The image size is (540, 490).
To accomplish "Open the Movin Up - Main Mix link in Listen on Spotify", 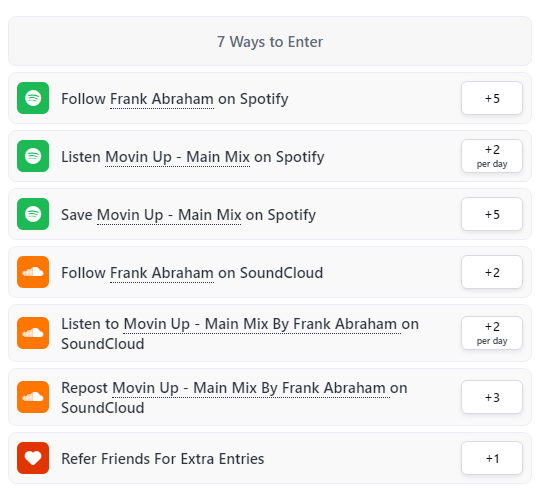I will pyautogui.click(x=177, y=157).
